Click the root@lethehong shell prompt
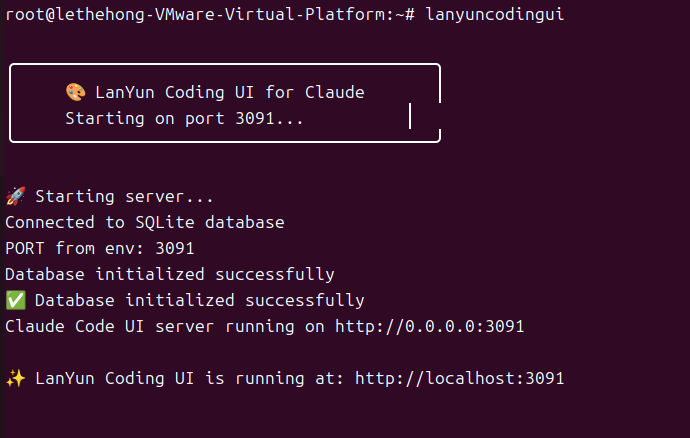Screen dimensions: 690x438 click(209, 14)
